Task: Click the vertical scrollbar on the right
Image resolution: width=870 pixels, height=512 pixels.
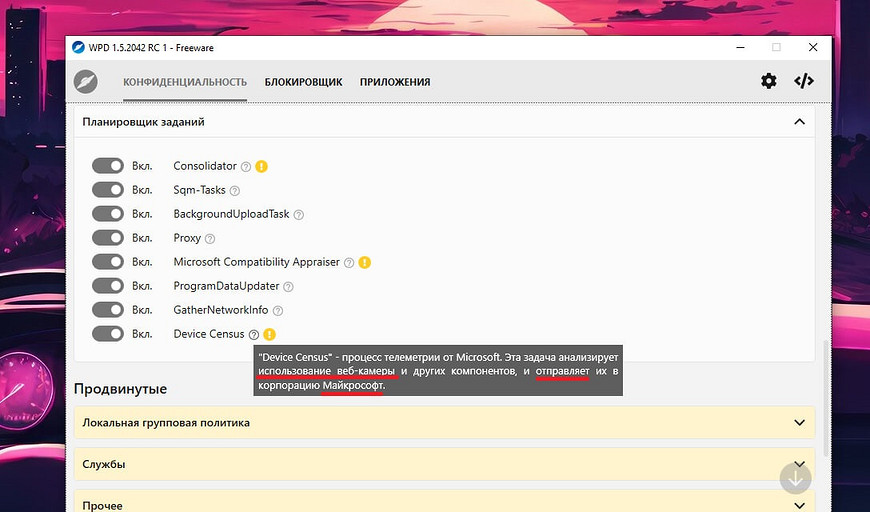Action: 826,390
